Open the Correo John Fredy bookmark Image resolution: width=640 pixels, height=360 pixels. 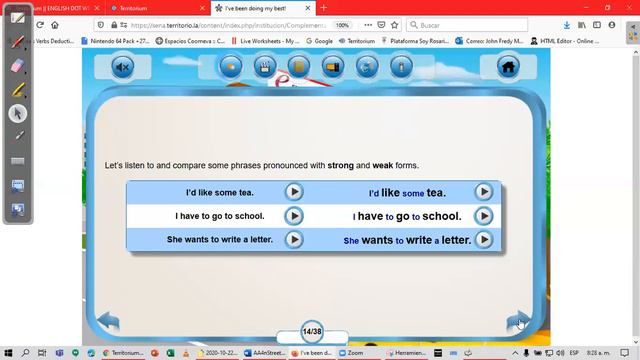point(489,41)
